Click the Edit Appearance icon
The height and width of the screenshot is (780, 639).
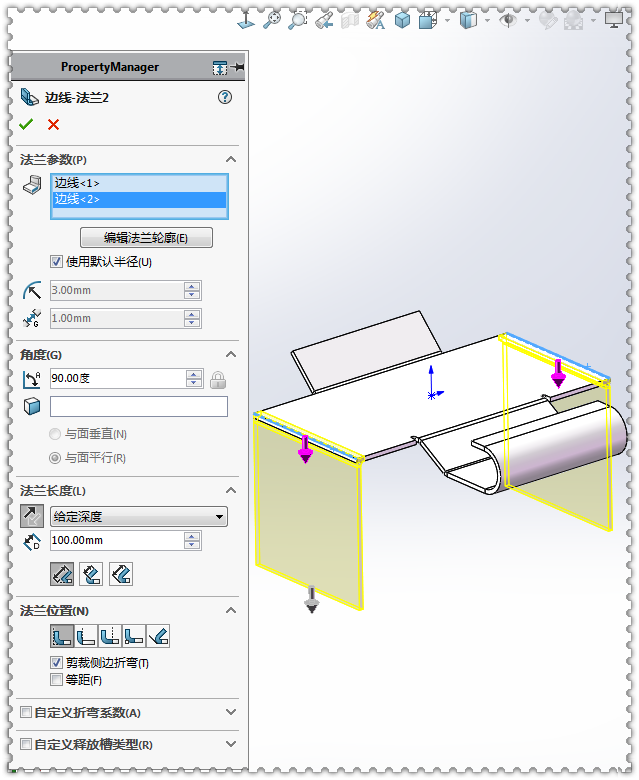[x=548, y=20]
